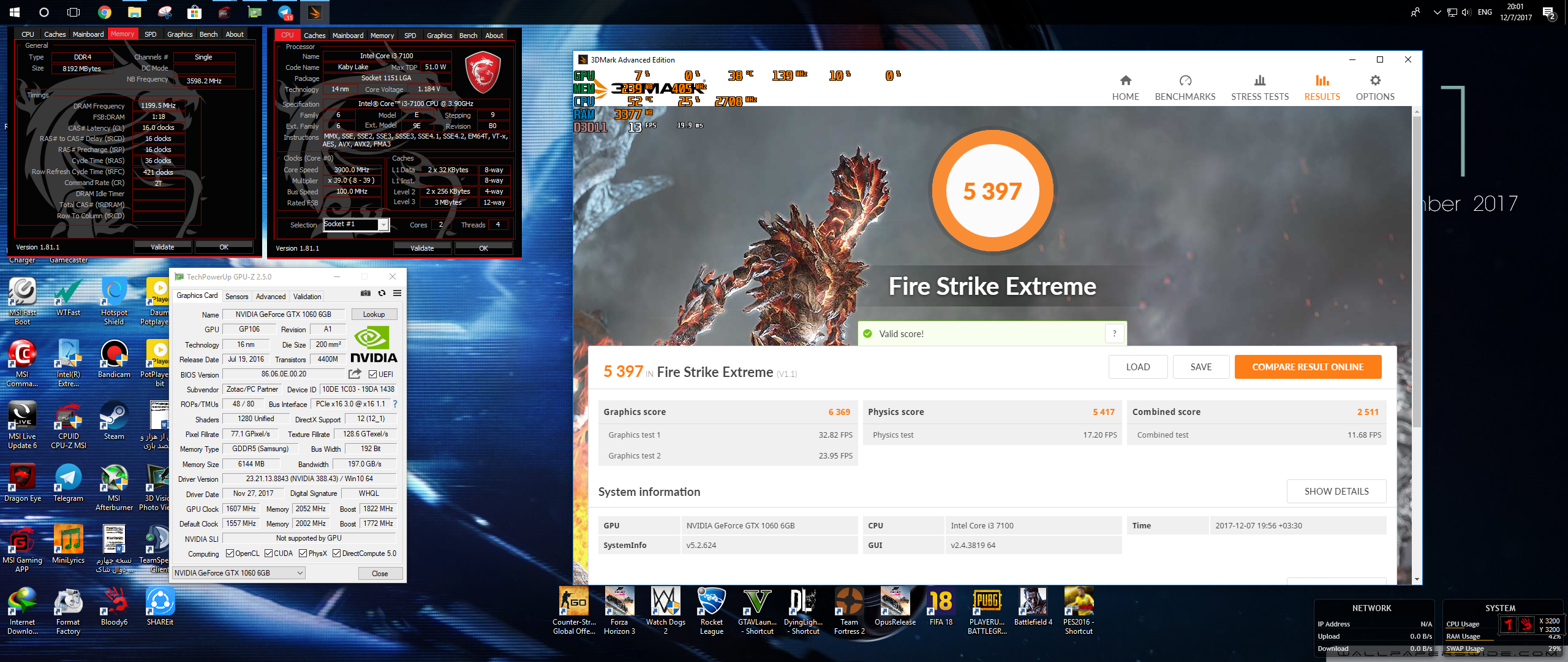Click COMPARE RESULT ONLINE button

[1308, 367]
